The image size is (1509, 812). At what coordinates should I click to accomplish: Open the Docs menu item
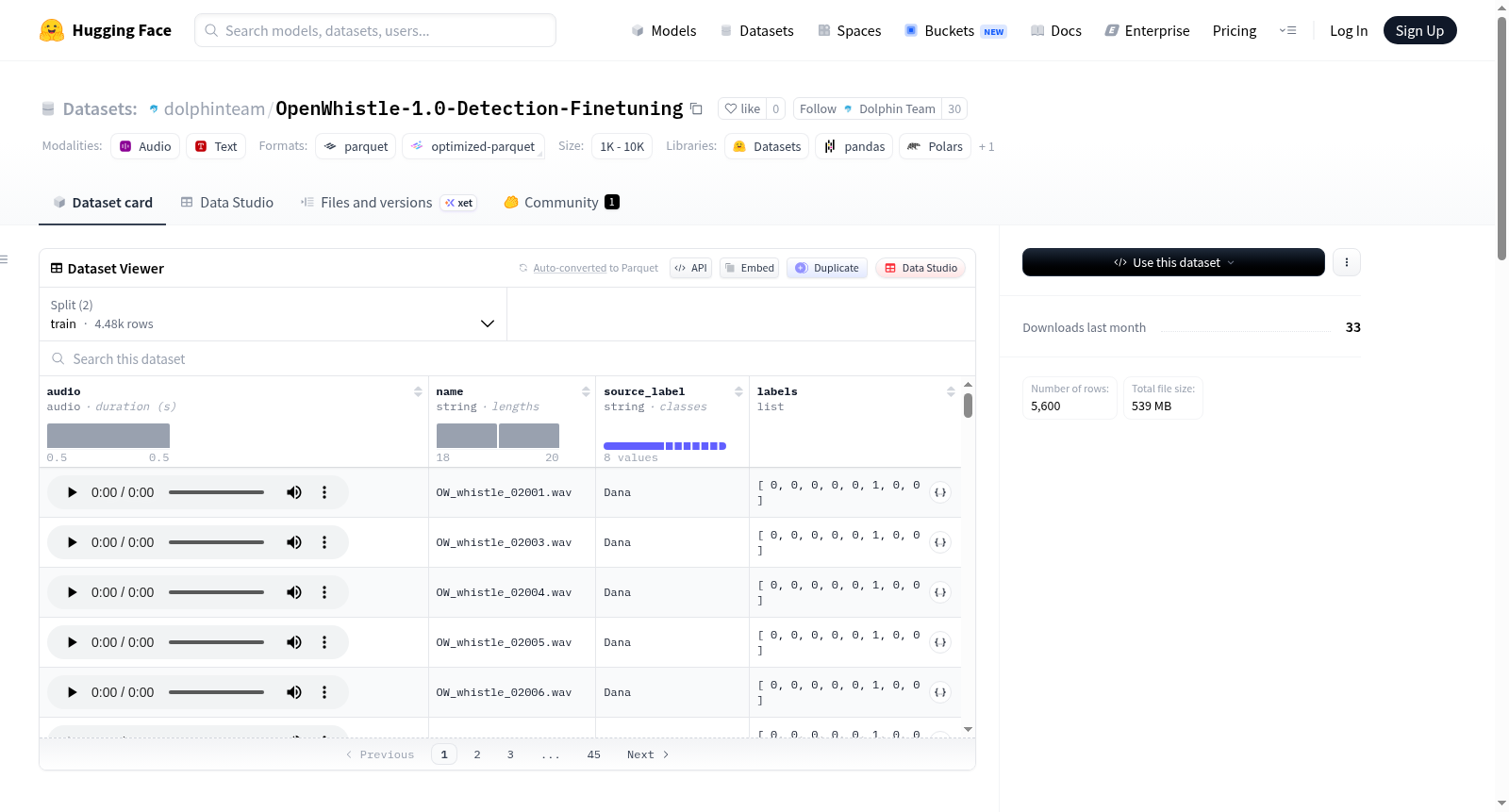coord(1056,30)
